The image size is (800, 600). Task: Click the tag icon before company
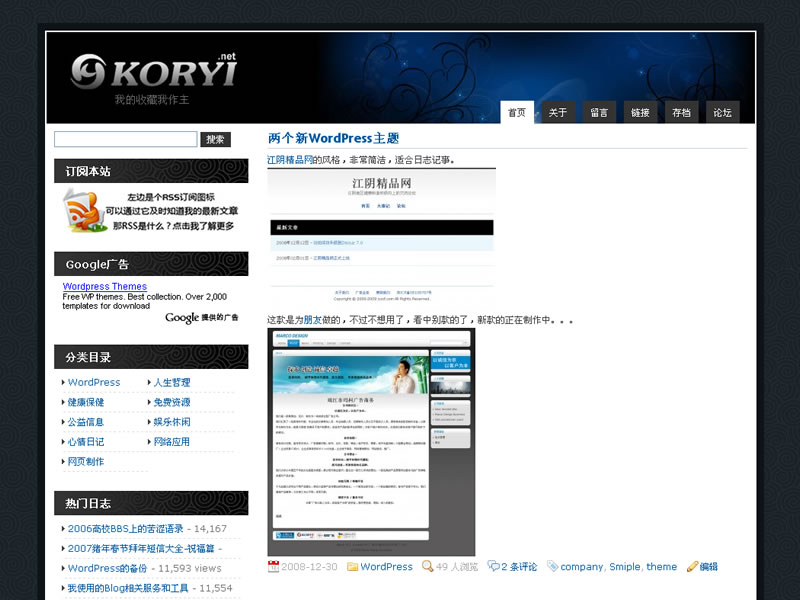[x=552, y=566]
